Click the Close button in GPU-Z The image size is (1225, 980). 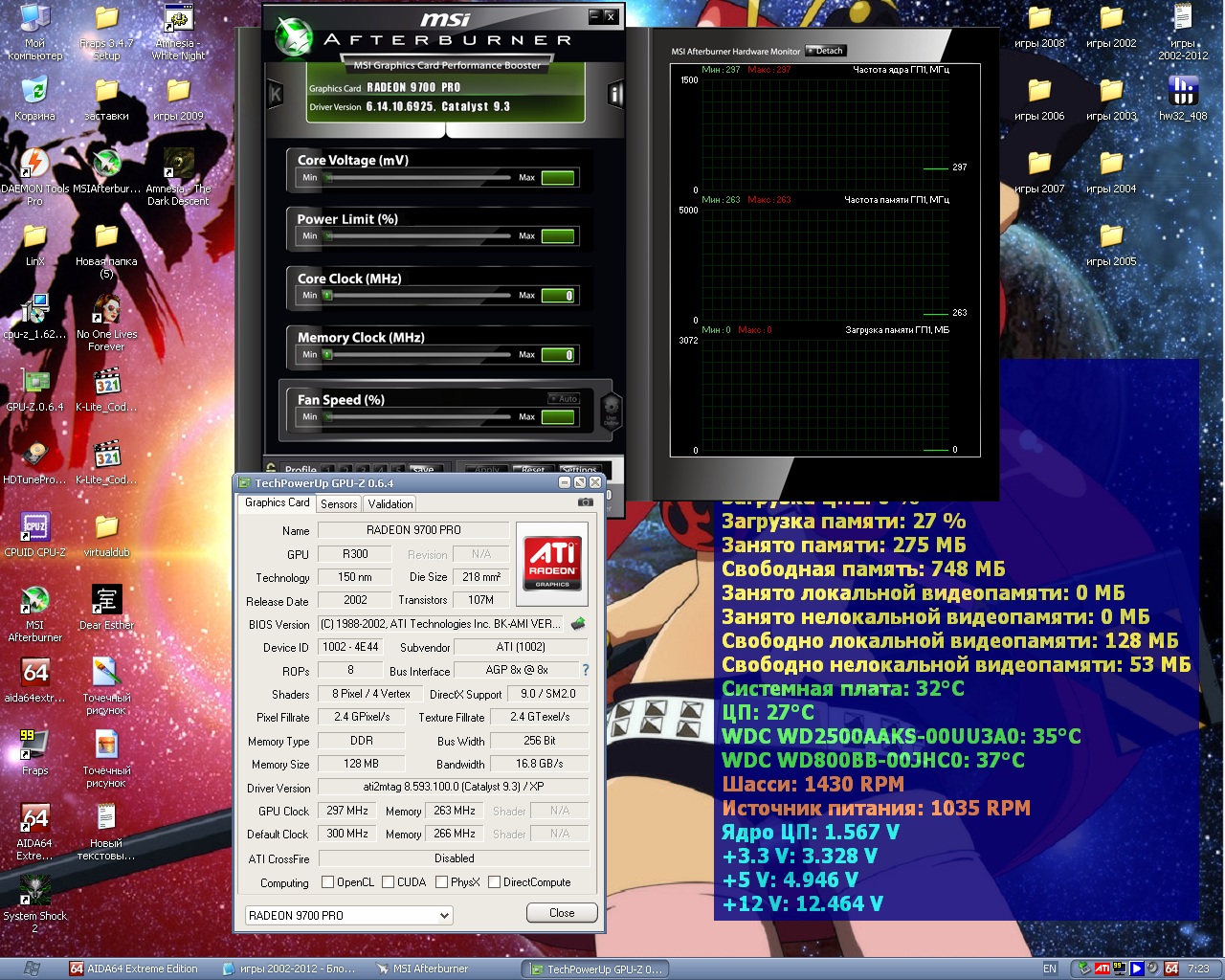point(562,913)
